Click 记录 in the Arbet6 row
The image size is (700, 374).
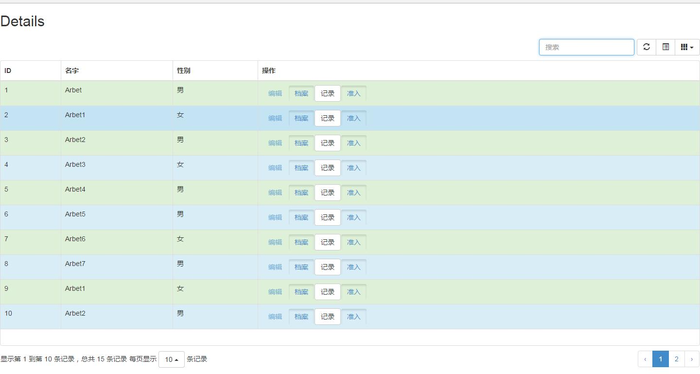pyautogui.click(x=328, y=242)
